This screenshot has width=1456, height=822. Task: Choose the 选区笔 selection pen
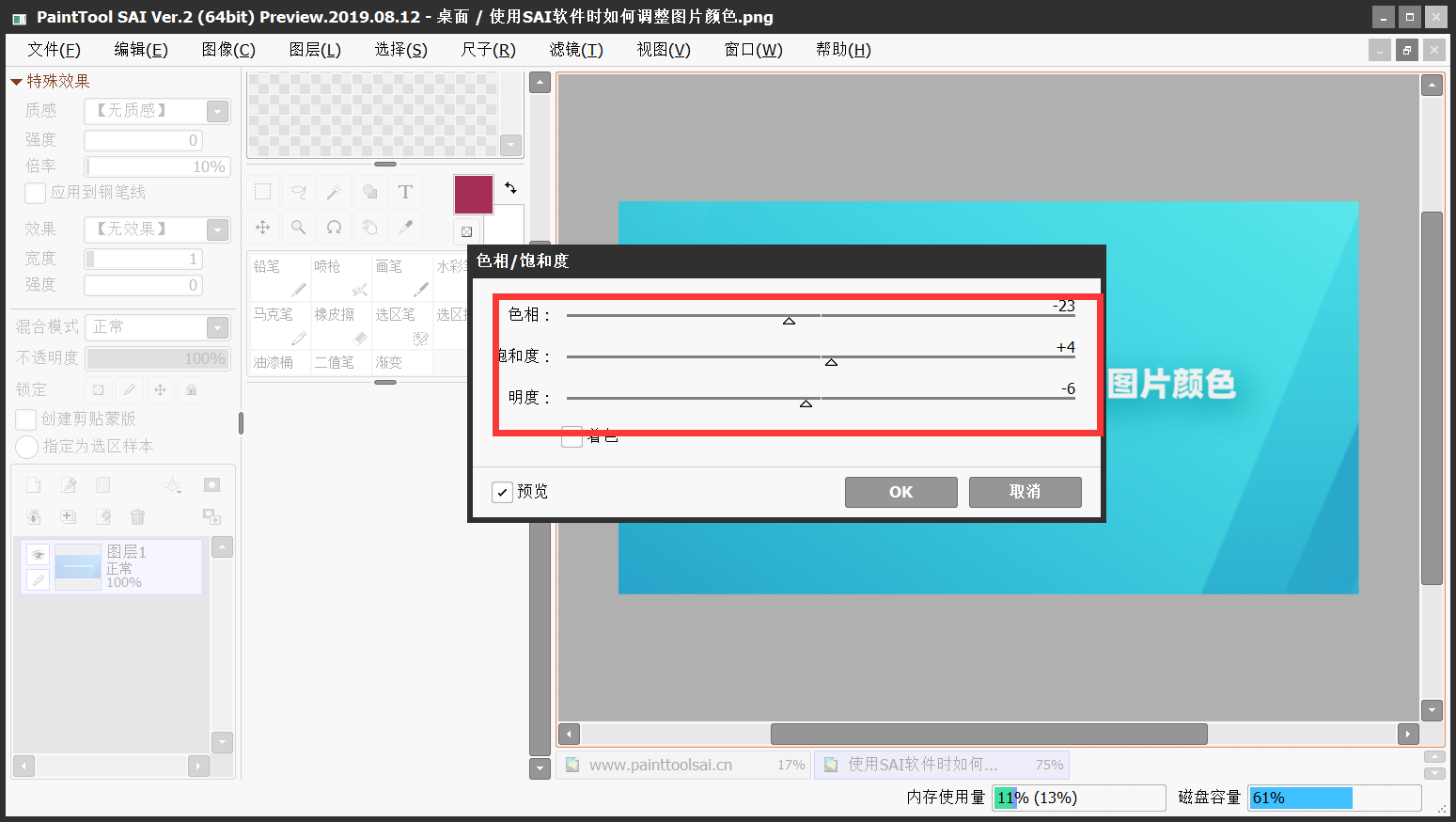[402, 325]
